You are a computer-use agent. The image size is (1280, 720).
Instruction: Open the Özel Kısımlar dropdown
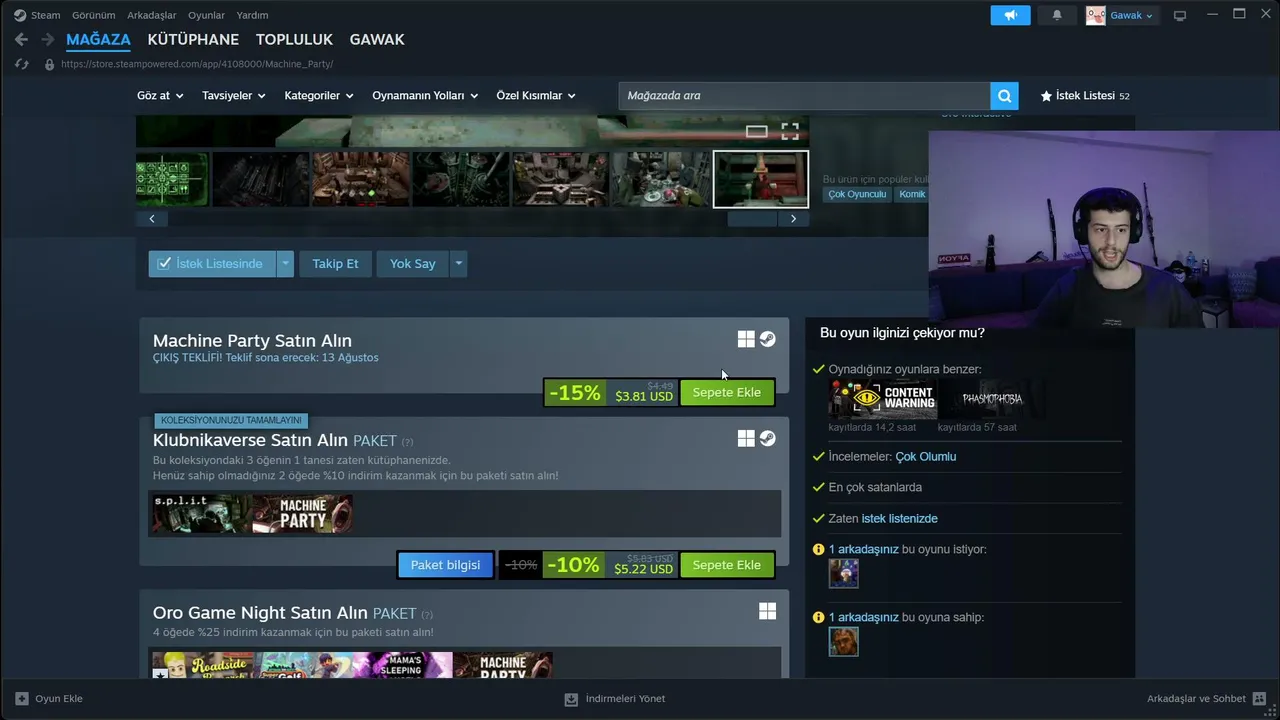(536, 96)
